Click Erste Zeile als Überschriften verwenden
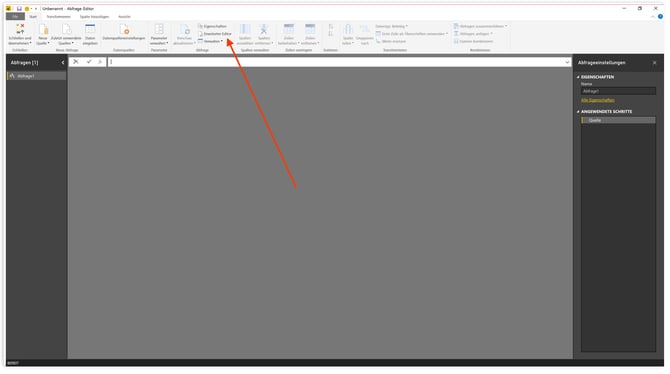This screenshot has width=670, height=374. [411, 34]
